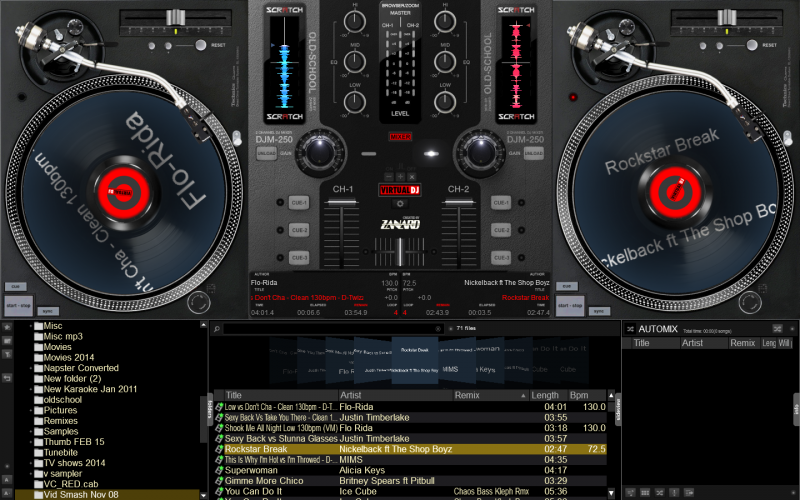Screen dimensions: 800x500
Task: Unload the track from the right deck
Action: point(534,153)
